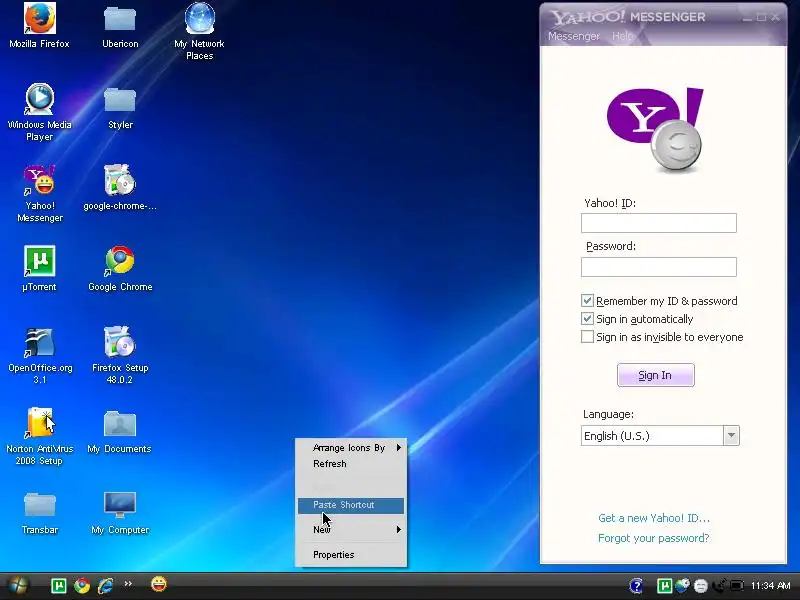Viewport: 800px width, 600px height.
Task: Click the Yahoo Messenger logo image
Action: pos(655,131)
